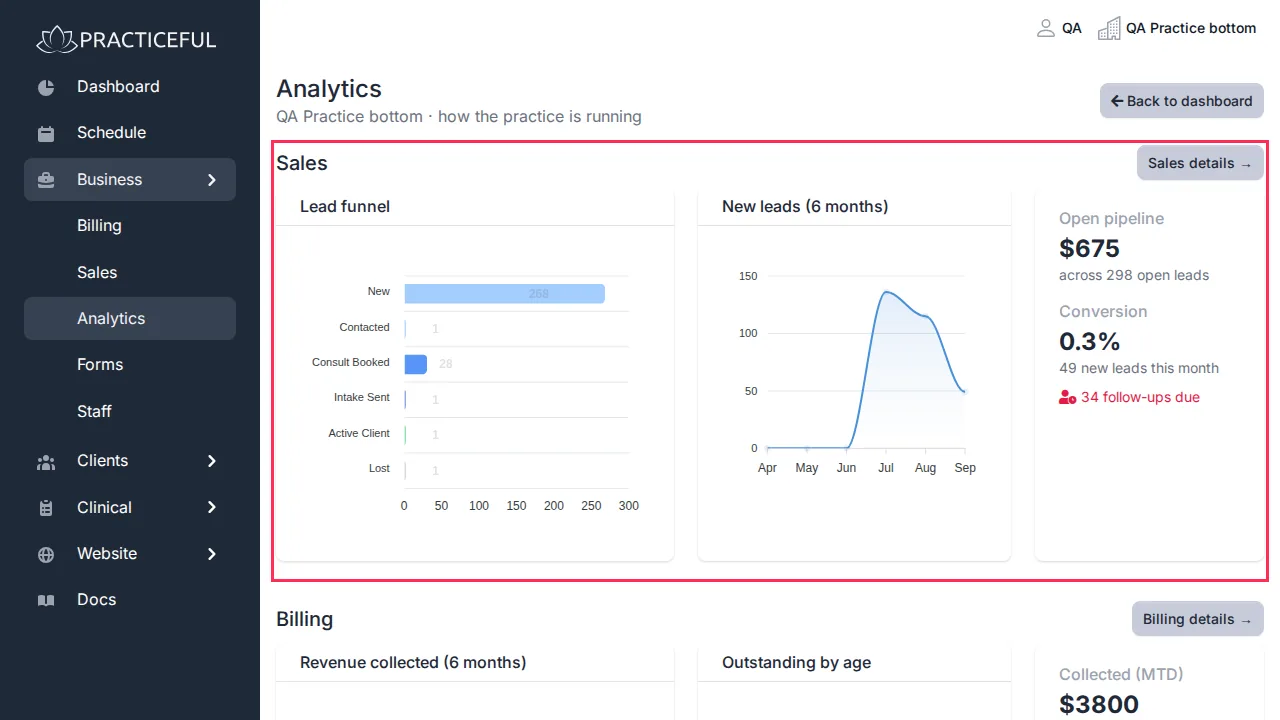1280x720 pixels.
Task: Open the Forms submenu item
Action: click(x=130, y=365)
